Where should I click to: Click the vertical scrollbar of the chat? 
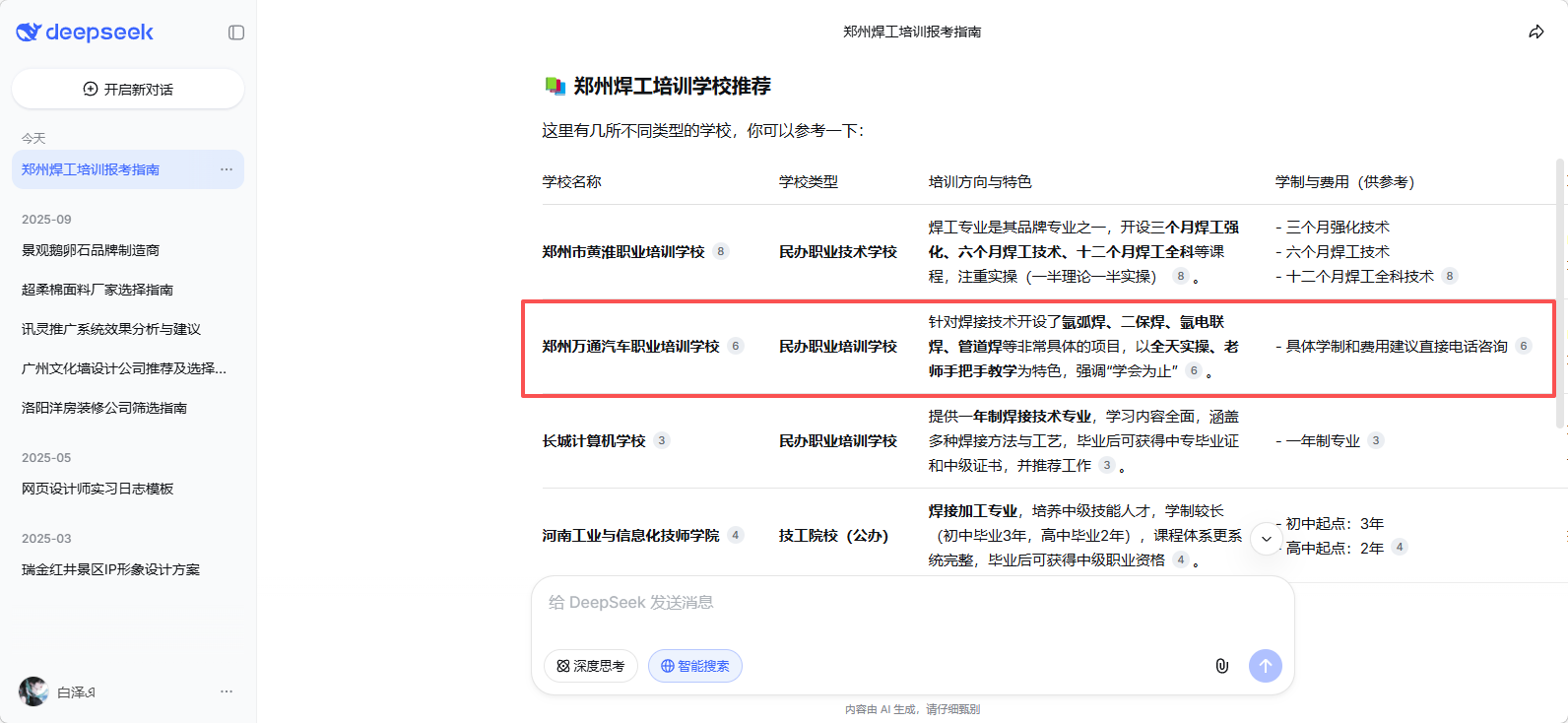[x=1559, y=296]
